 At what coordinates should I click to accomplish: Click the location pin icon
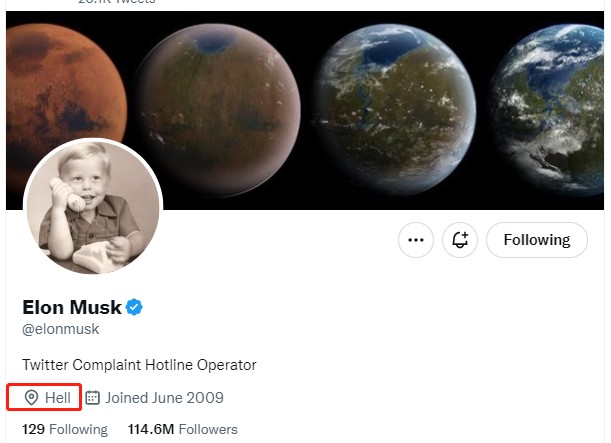click(31, 398)
